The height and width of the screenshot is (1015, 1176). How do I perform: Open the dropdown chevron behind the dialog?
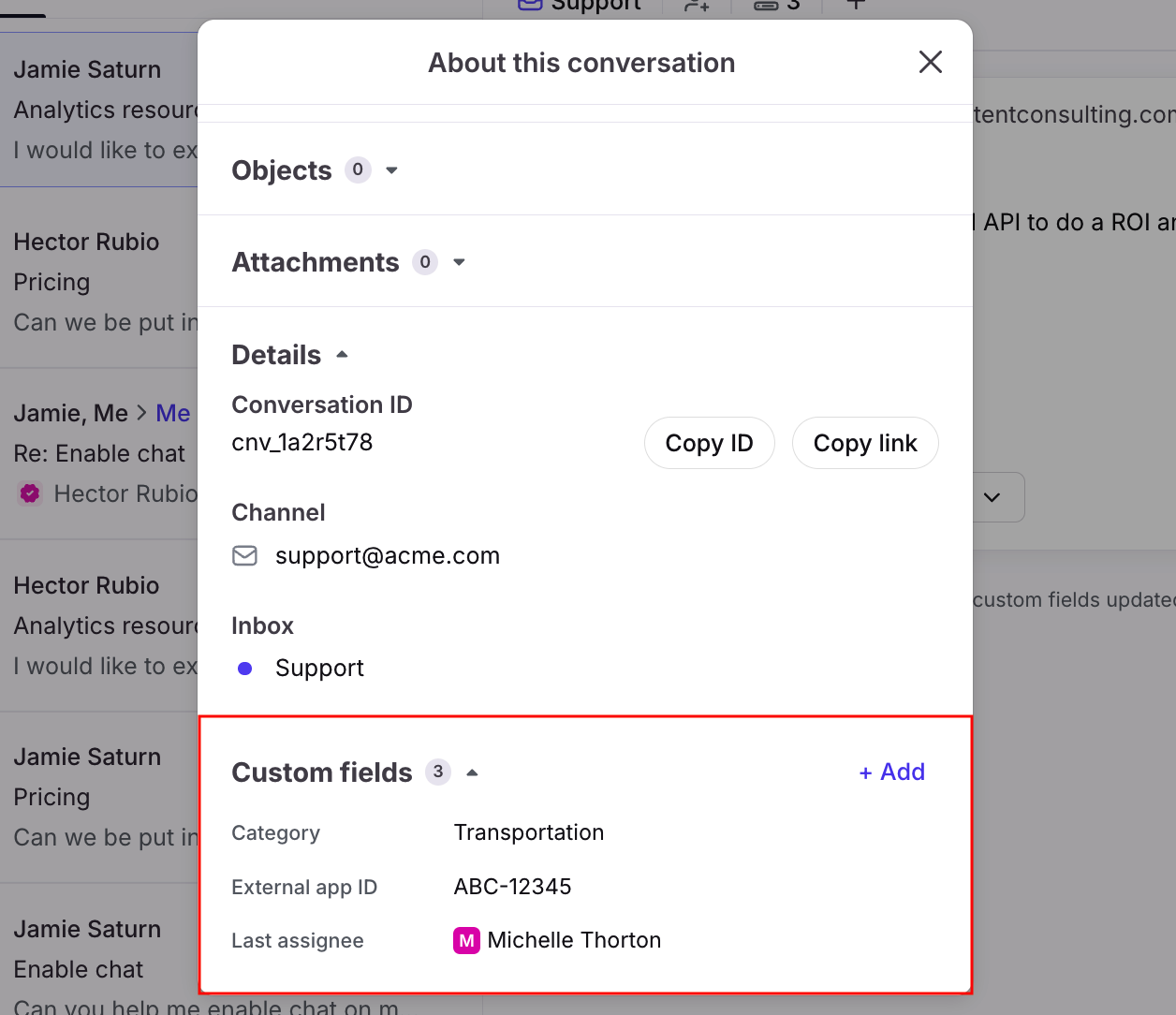992,497
